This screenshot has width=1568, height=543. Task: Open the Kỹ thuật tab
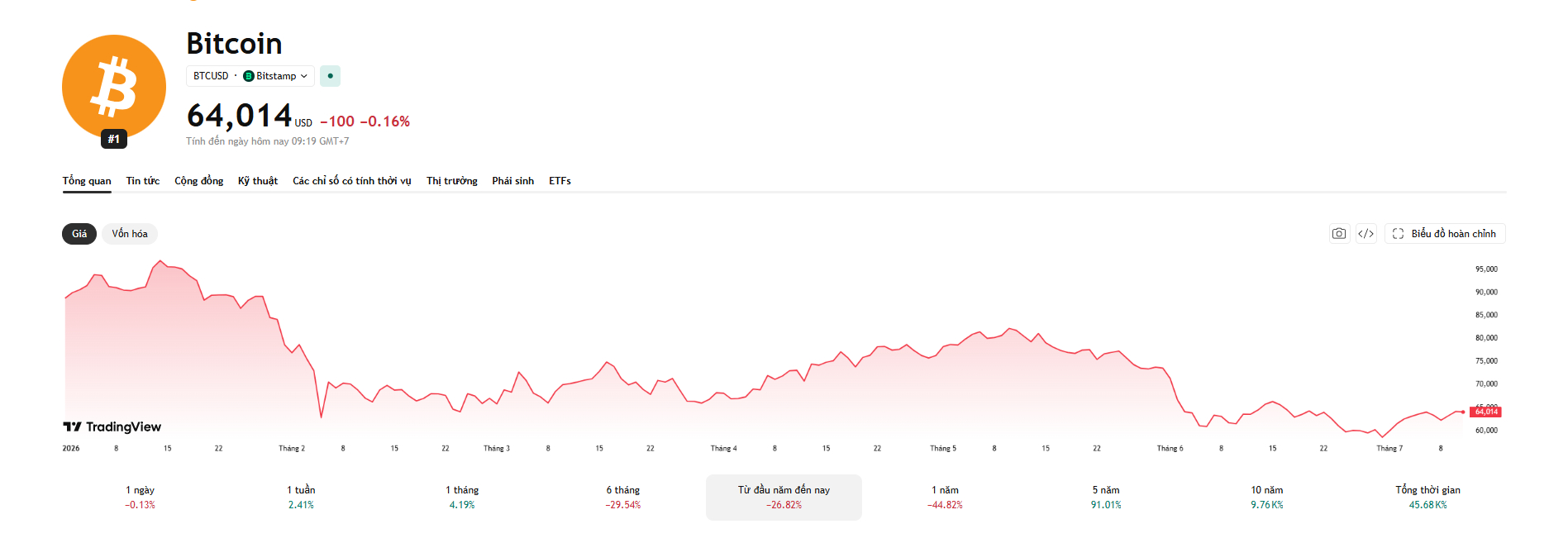(x=258, y=181)
